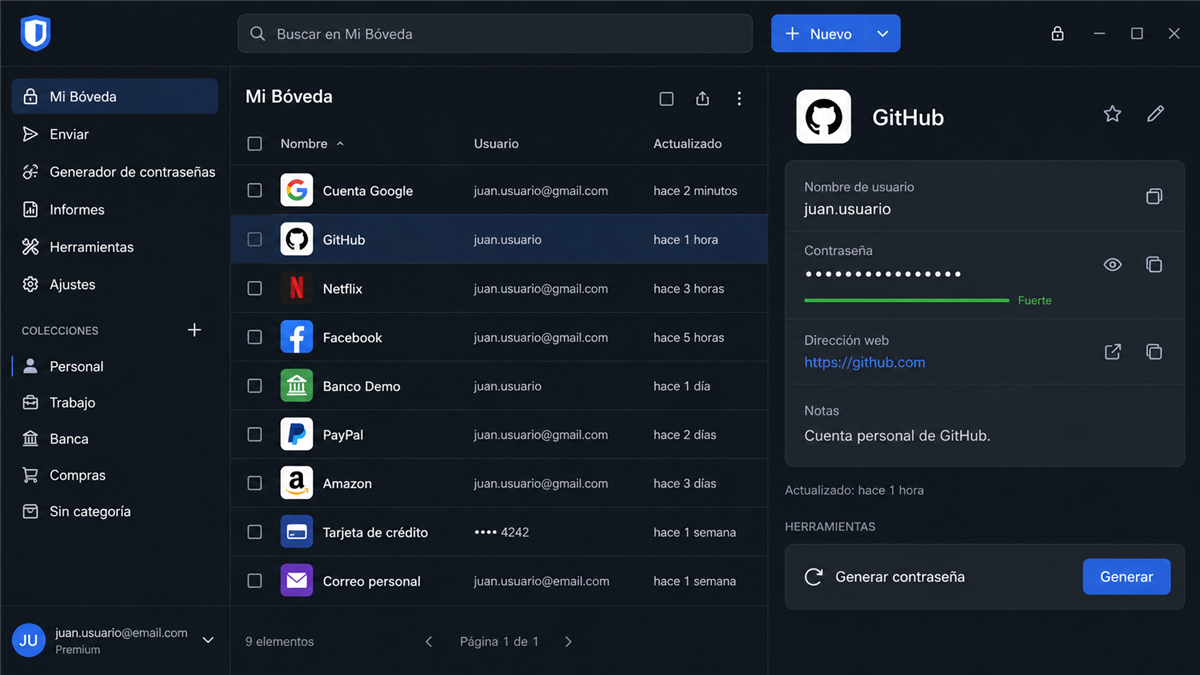This screenshot has width=1200, height=675.
Task: Open Mi Bóveda in the sidebar
Action: tap(115, 96)
